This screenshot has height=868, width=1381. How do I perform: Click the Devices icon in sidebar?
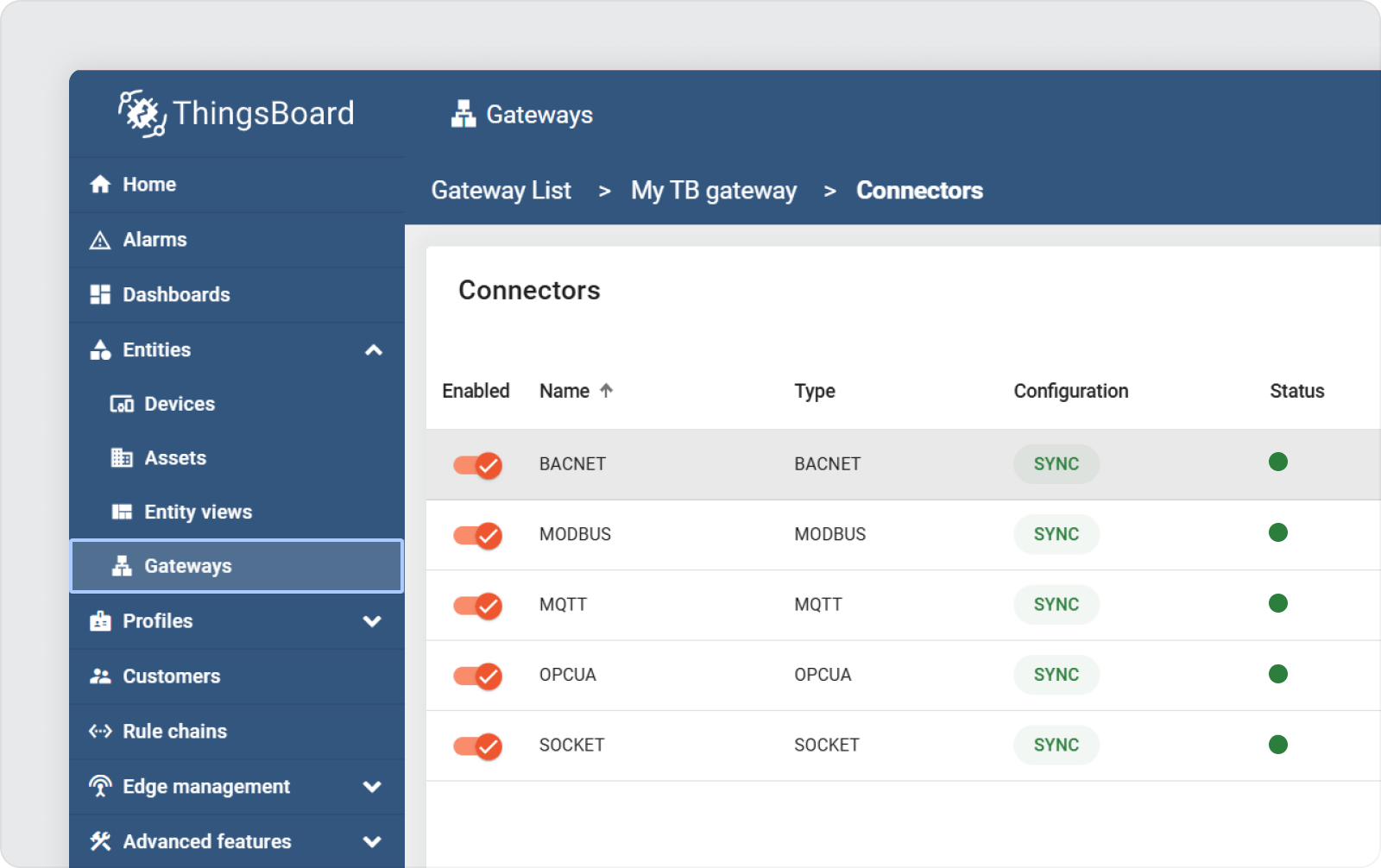point(122,404)
